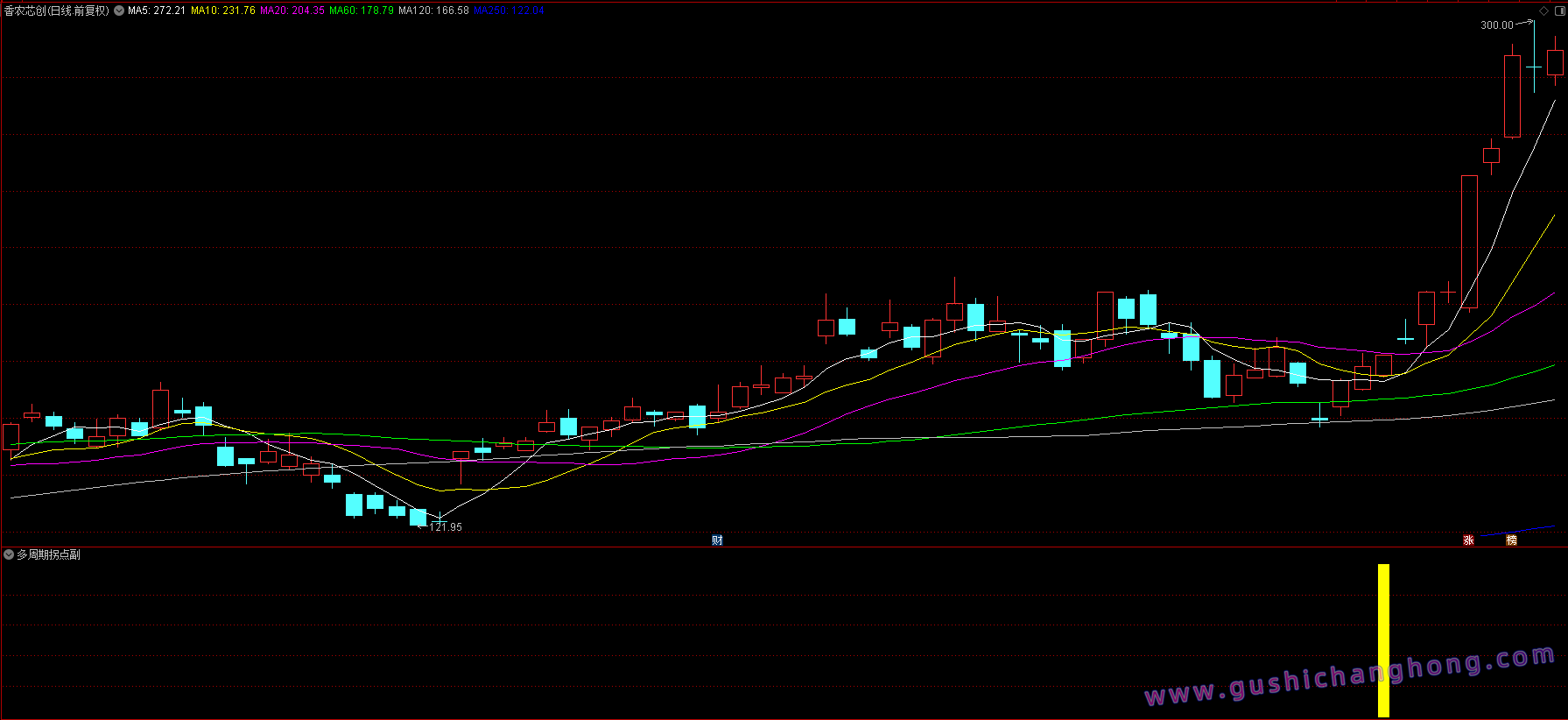The width and height of the screenshot is (1568, 720).
Task: Toggle the side panel icon at top right
Action: click(x=1559, y=11)
